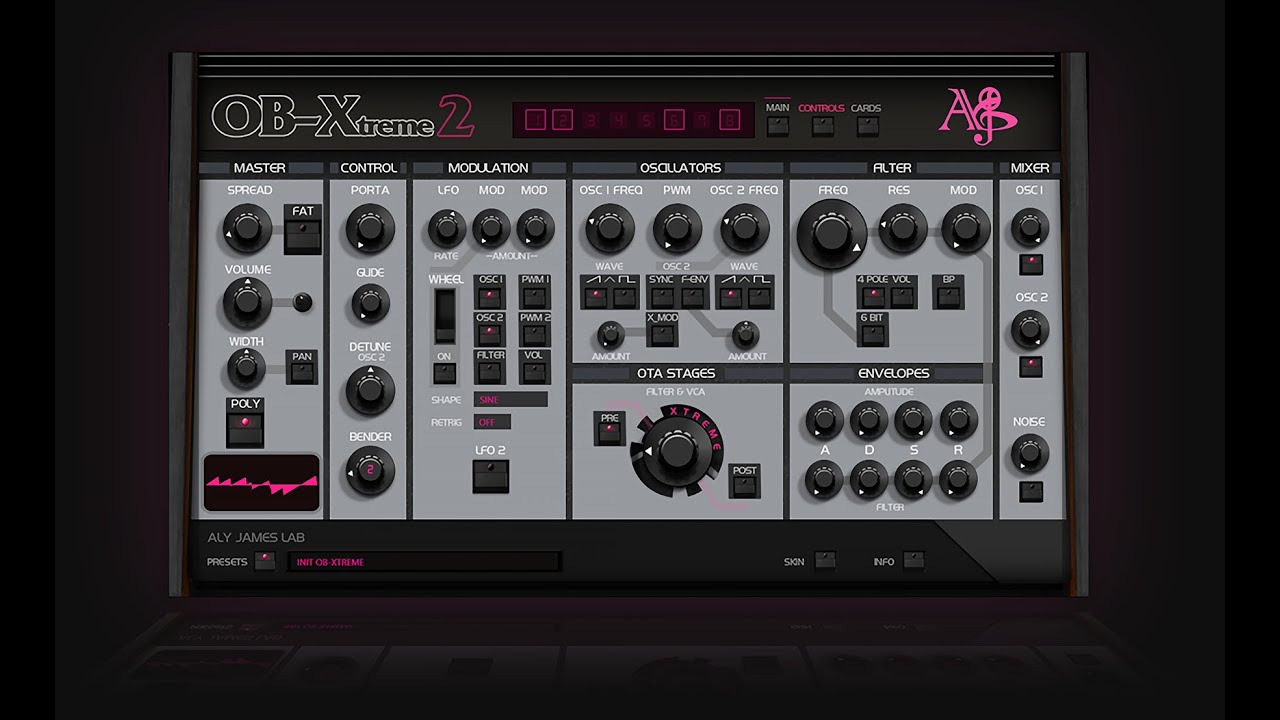
Task: Click the master VOLUME knob
Action: tap(247, 303)
